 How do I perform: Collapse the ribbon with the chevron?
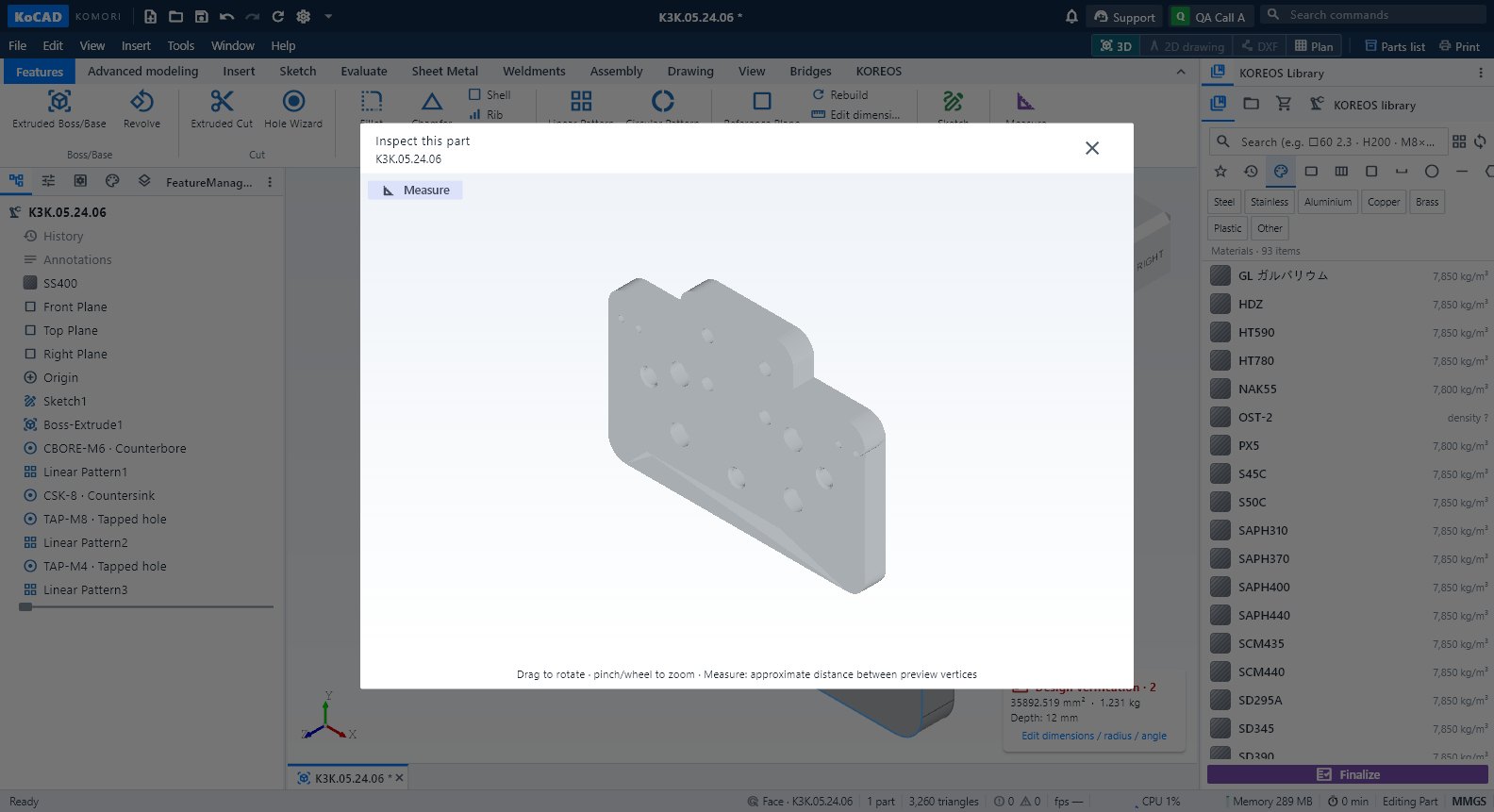point(1181,72)
